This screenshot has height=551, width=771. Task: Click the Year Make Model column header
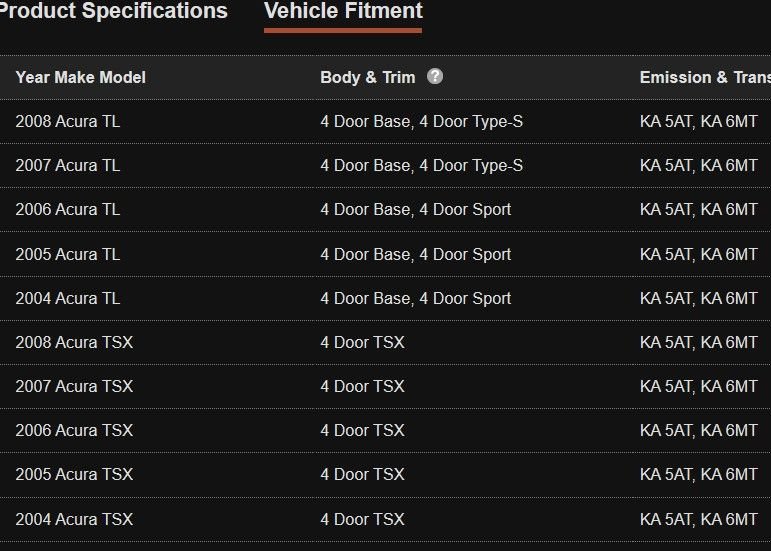pyautogui.click(x=81, y=77)
